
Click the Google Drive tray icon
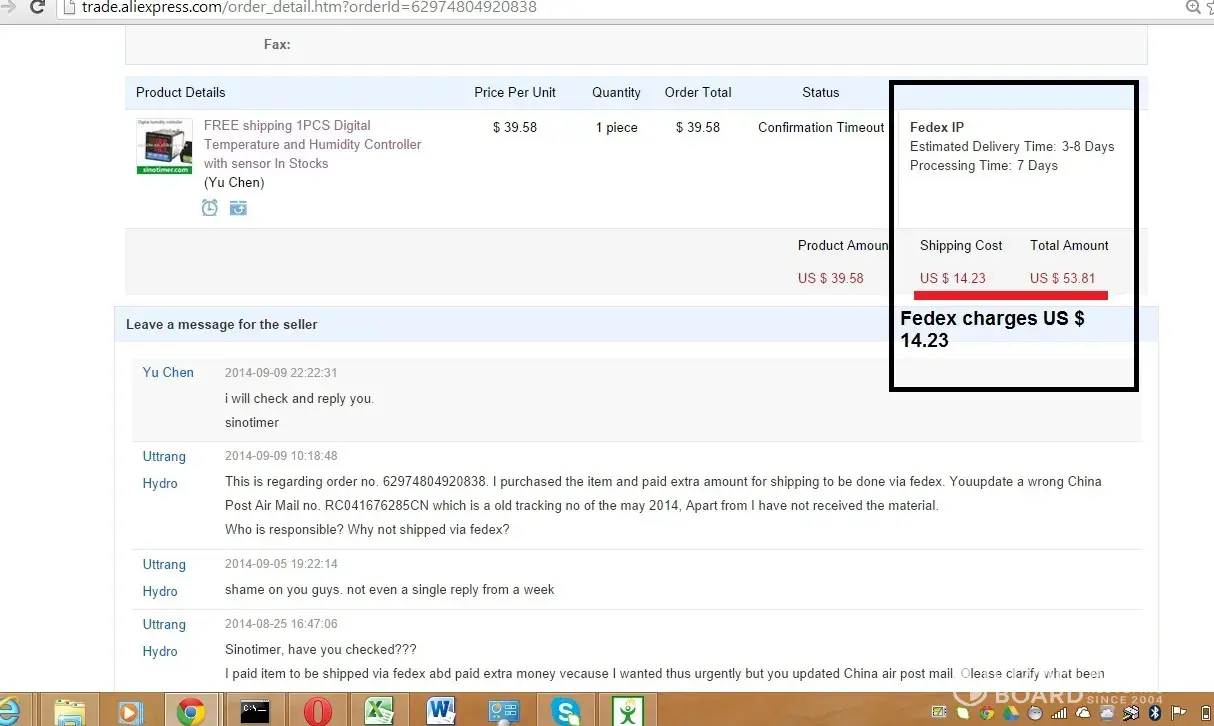pyautogui.click(x=1011, y=713)
